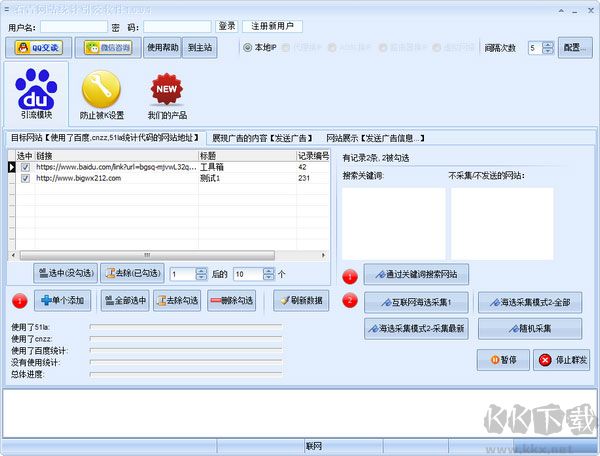Decrease the 间隔次数 value
The image size is (600, 456).
[x=548, y=51]
